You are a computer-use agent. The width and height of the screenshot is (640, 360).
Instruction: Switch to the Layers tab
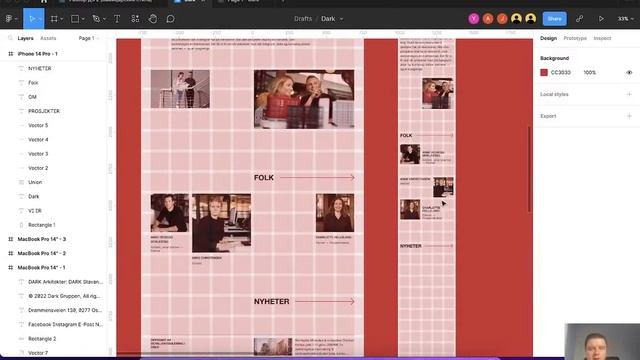click(x=25, y=38)
